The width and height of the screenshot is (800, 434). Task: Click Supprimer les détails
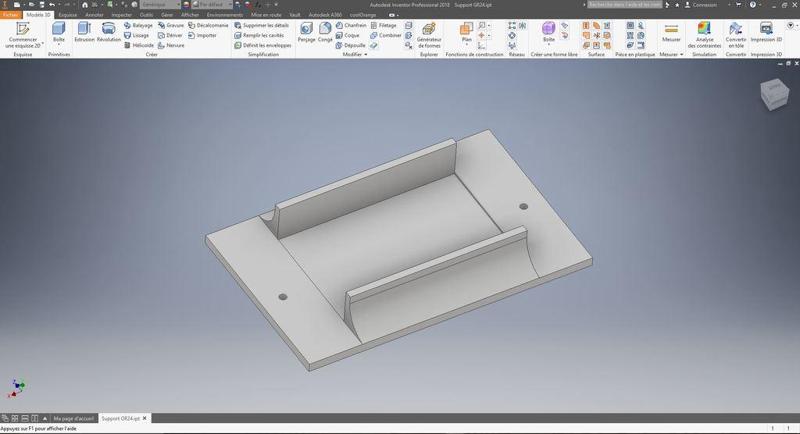pyautogui.click(x=262, y=25)
